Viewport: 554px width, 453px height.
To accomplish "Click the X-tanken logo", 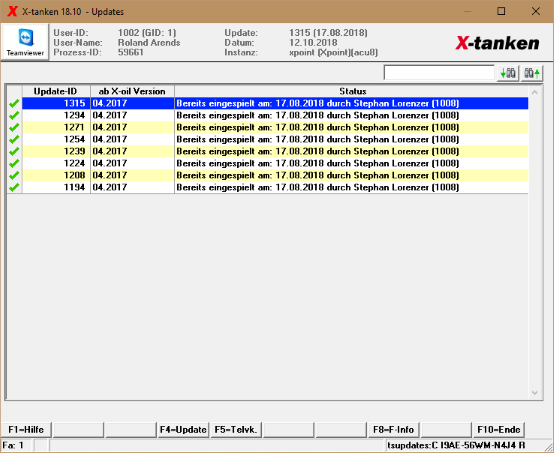I will pos(497,43).
